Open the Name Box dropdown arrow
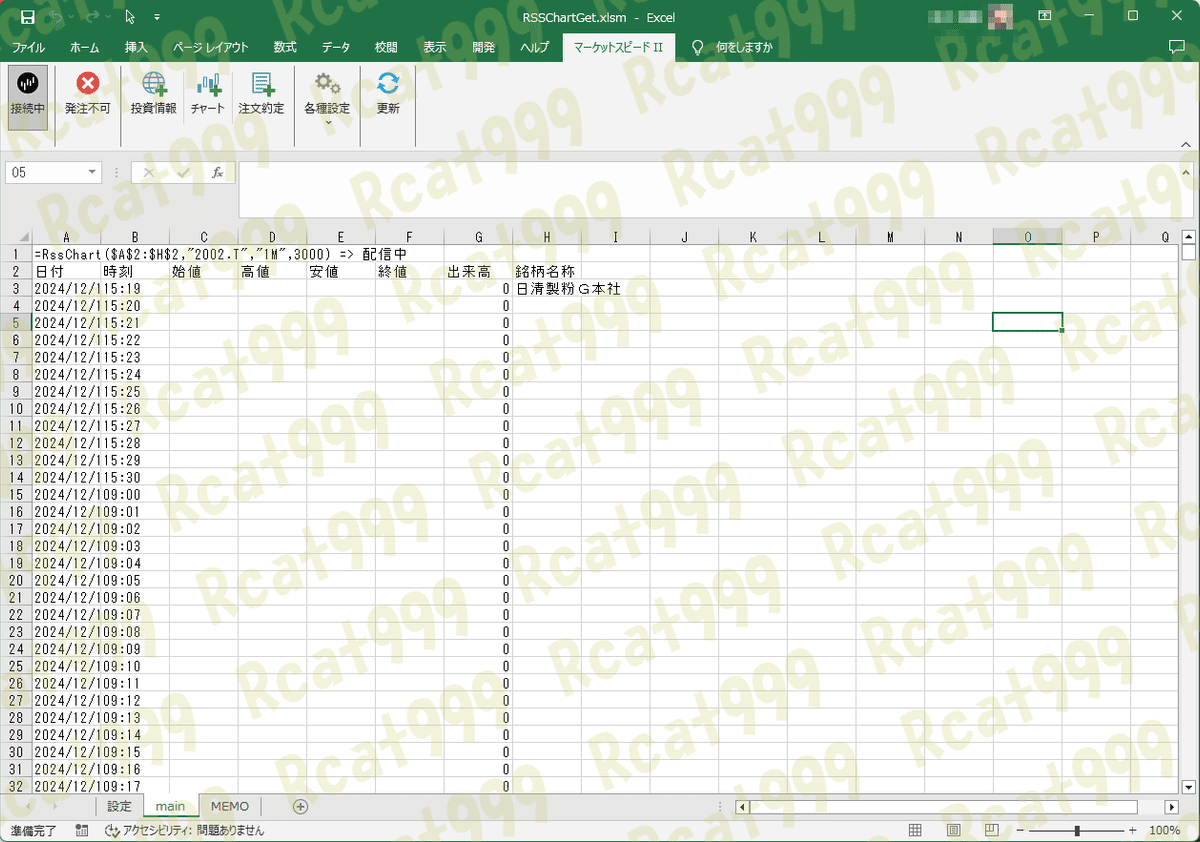Screen dimensions: 1200x842 (x=94, y=173)
